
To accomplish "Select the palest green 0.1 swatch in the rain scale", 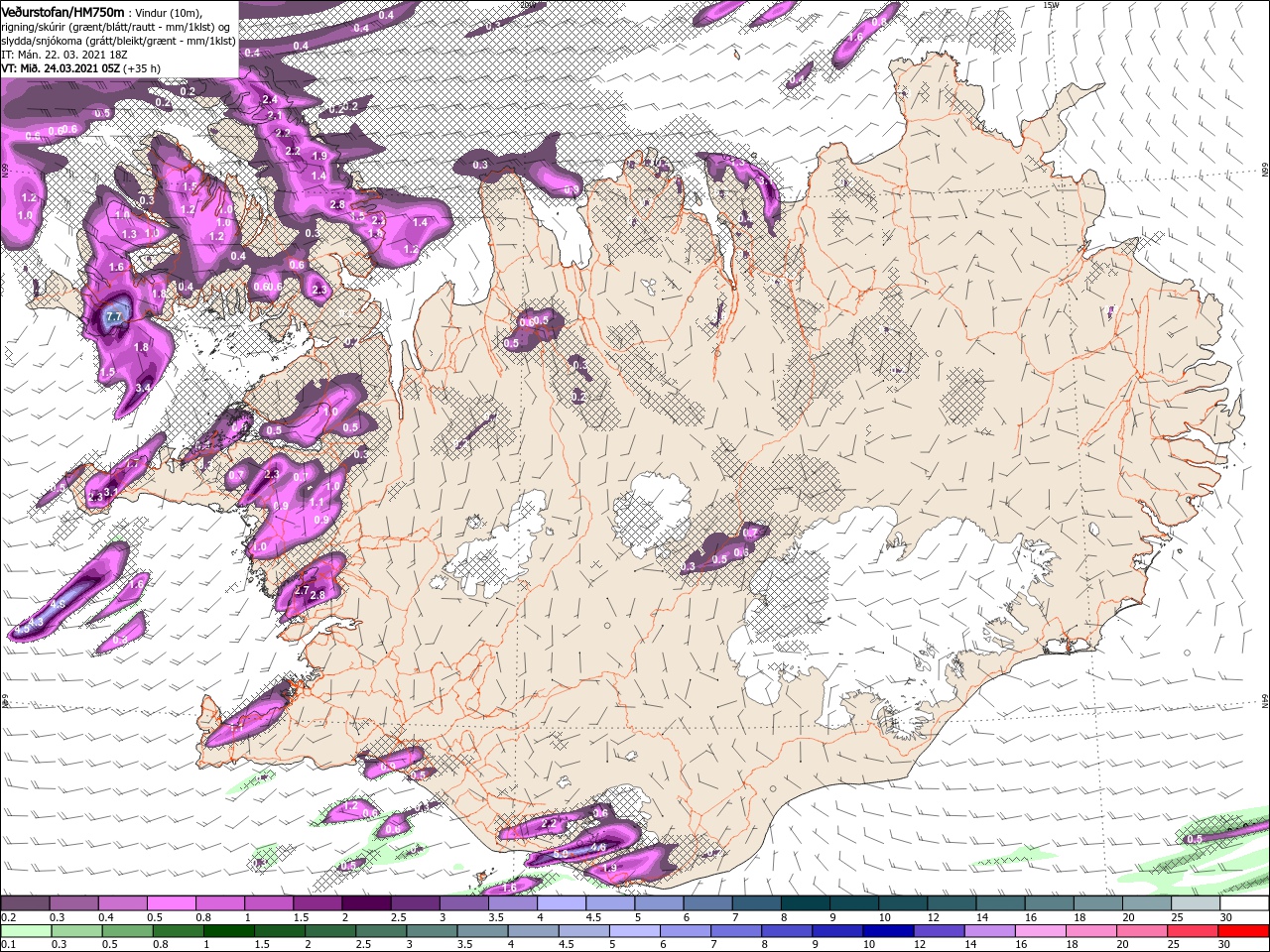I will [x=27, y=931].
